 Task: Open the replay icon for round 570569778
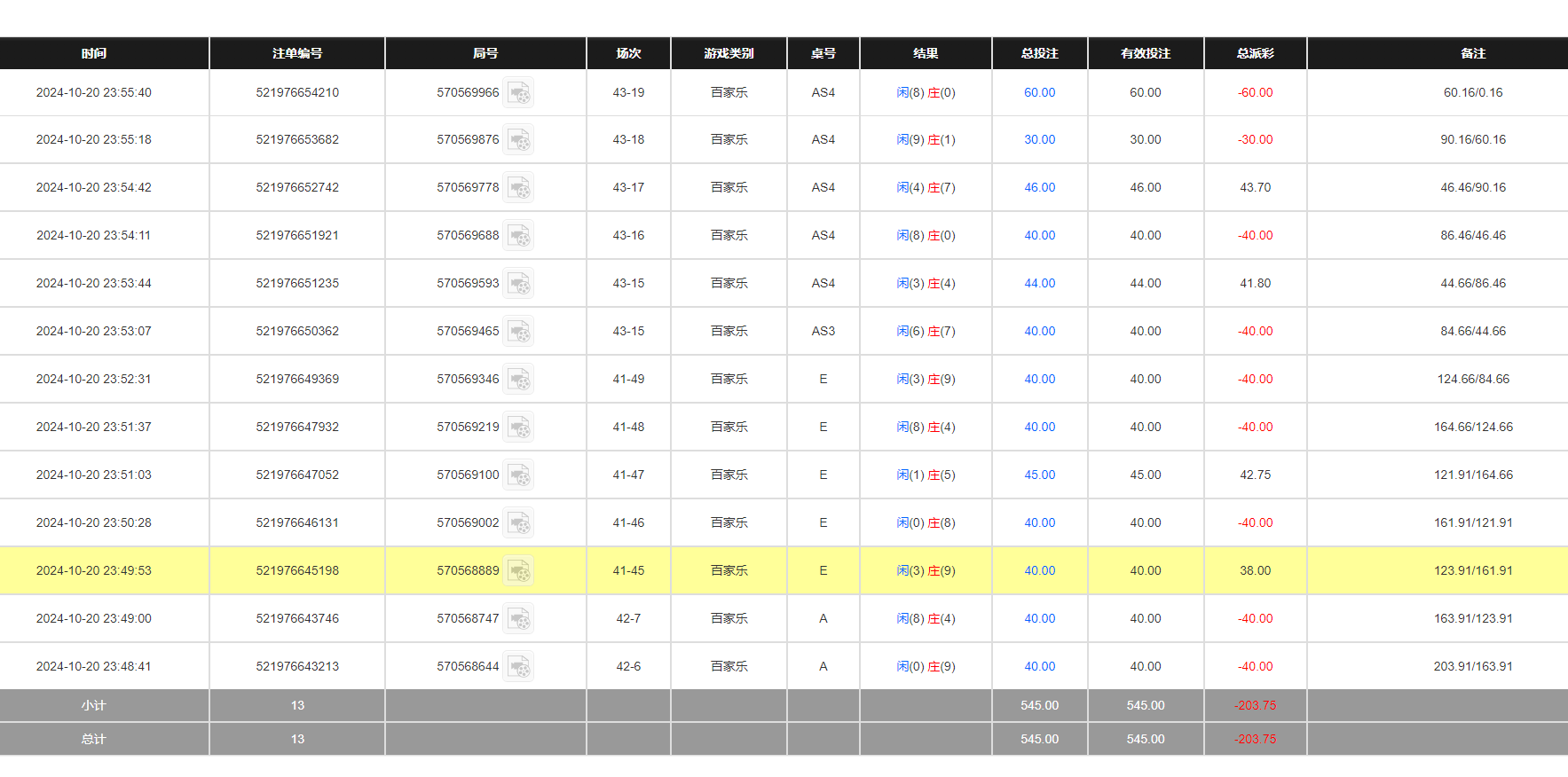(518, 188)
